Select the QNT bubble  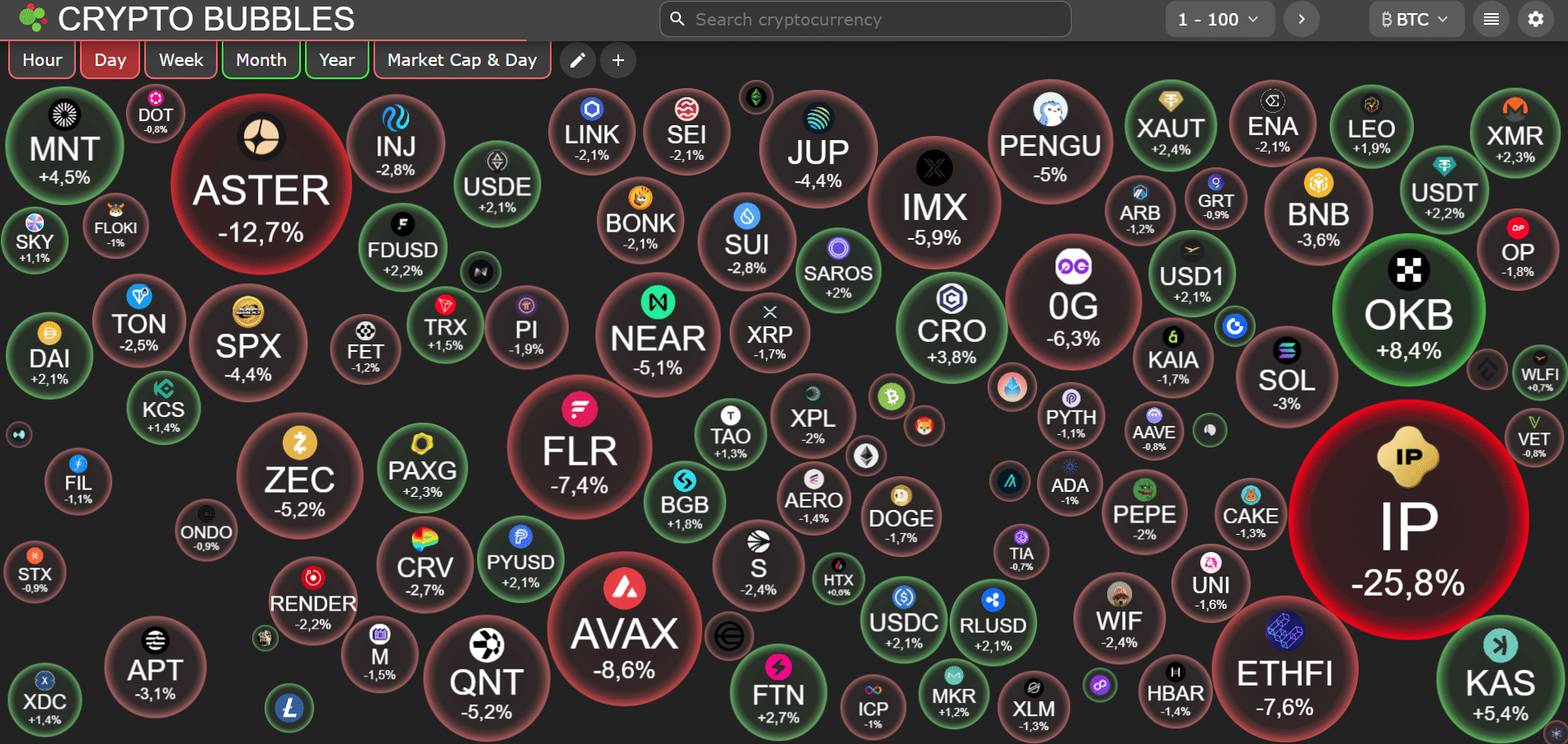486,678
